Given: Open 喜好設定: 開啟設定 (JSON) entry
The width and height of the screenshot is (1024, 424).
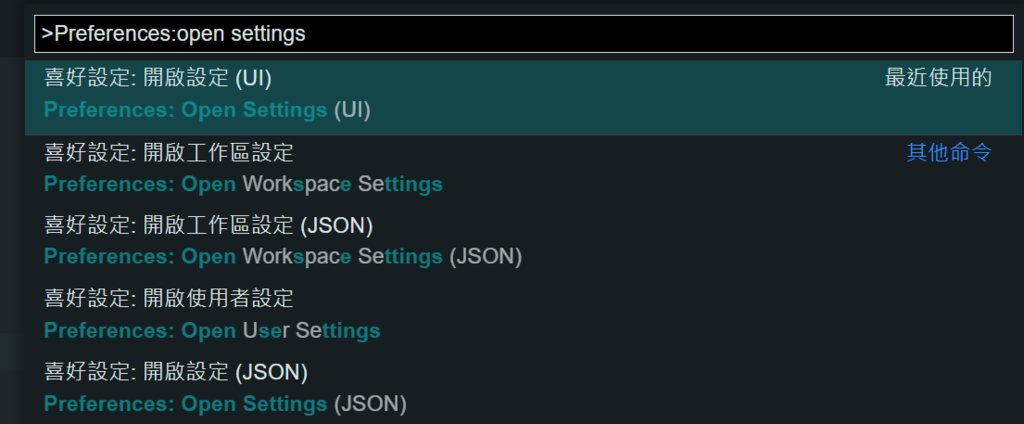Looking at the screenshot, I should pyautogui.click(x=175, y=373).
